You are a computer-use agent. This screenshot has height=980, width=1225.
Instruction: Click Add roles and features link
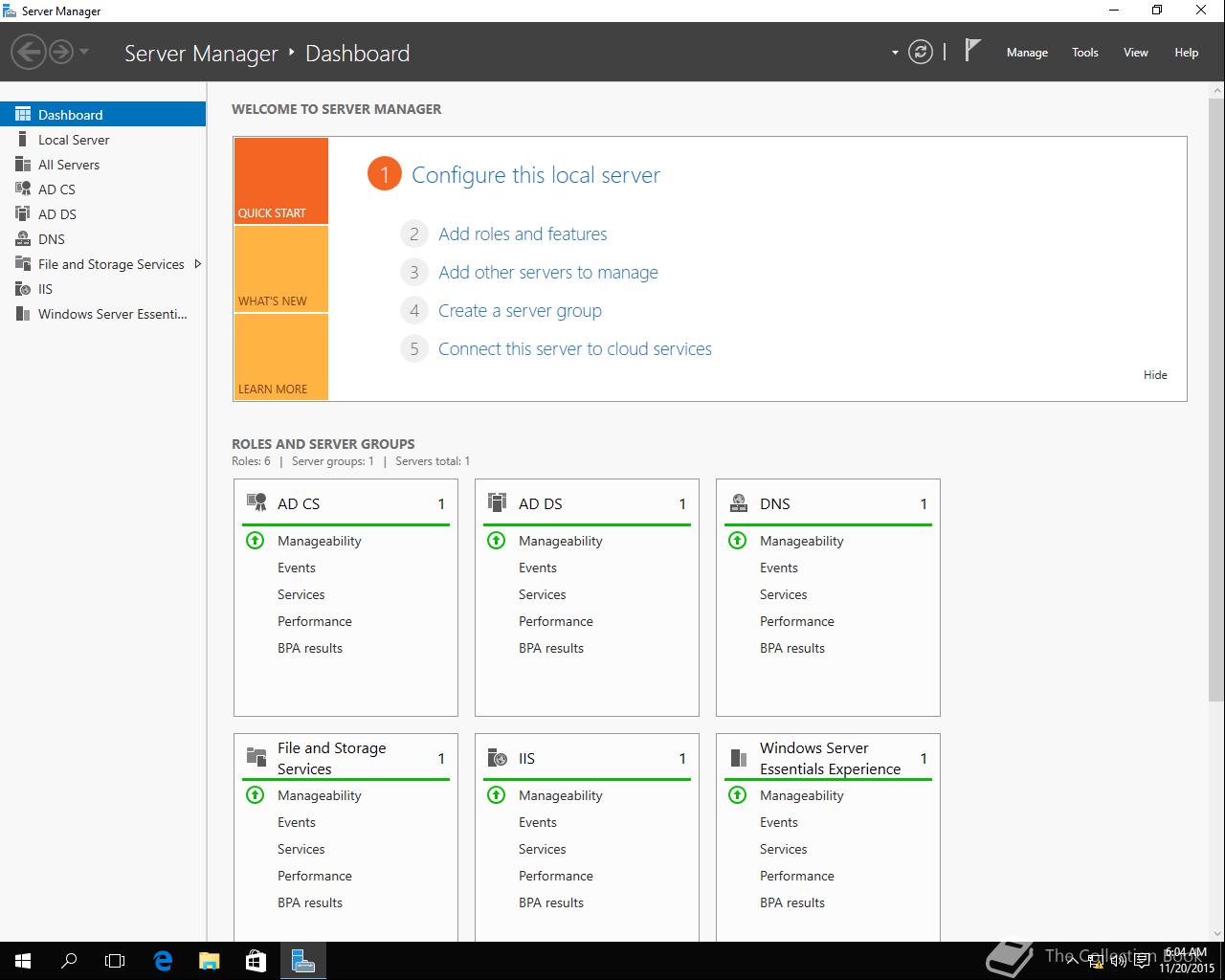pos(523,234)
